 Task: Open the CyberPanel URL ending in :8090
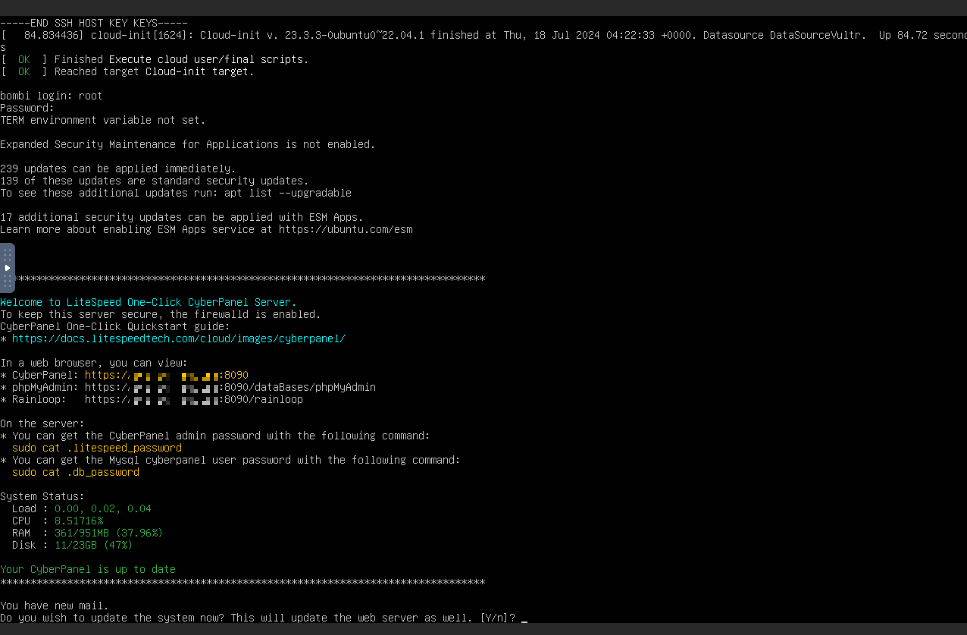167,375
